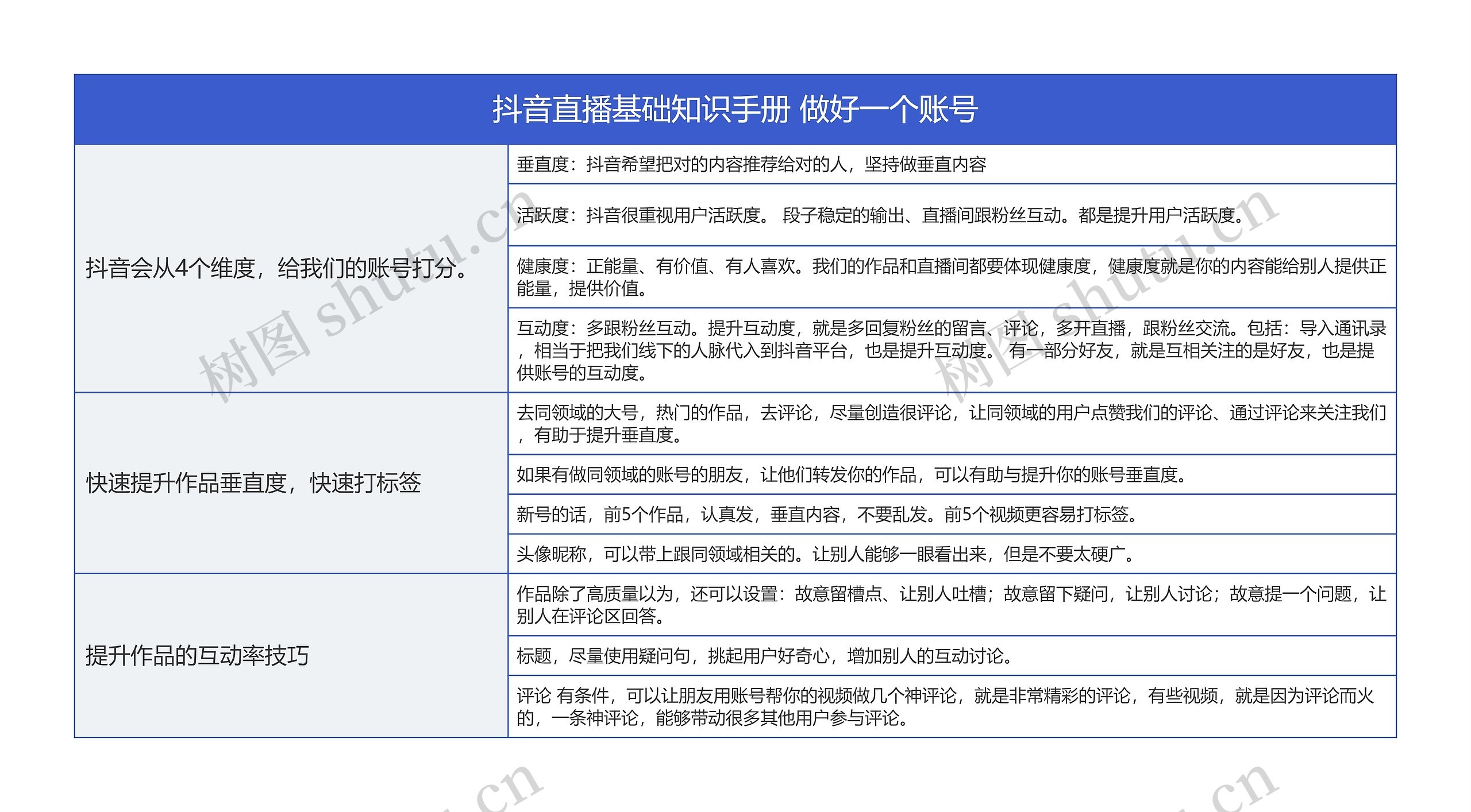1471x812 pixels.
Task: Click the row starting with '作品除了高质量以为'
Action: (952, 604)
